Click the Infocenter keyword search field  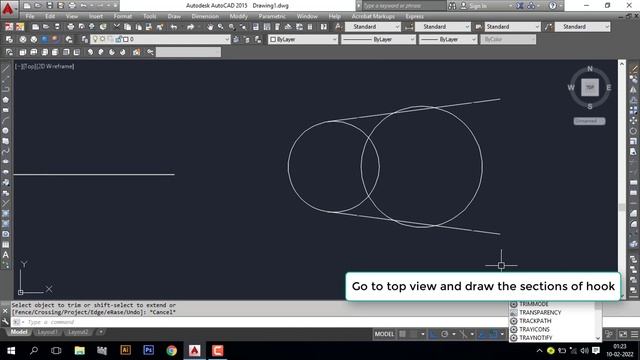(404, 6)
